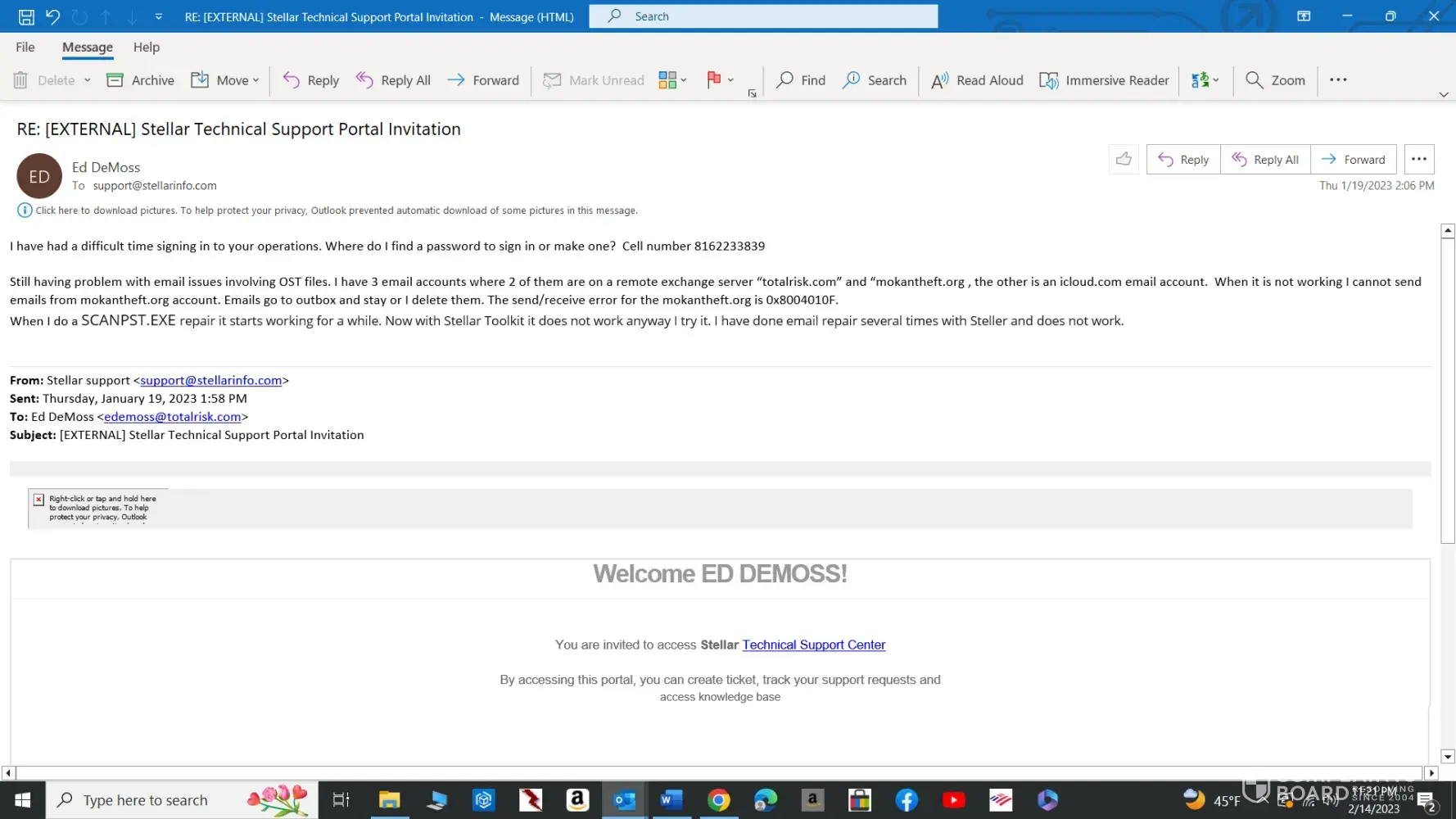Click the ED sender avatar
This screenshot has width=1456, height=819.
(39, 176)
